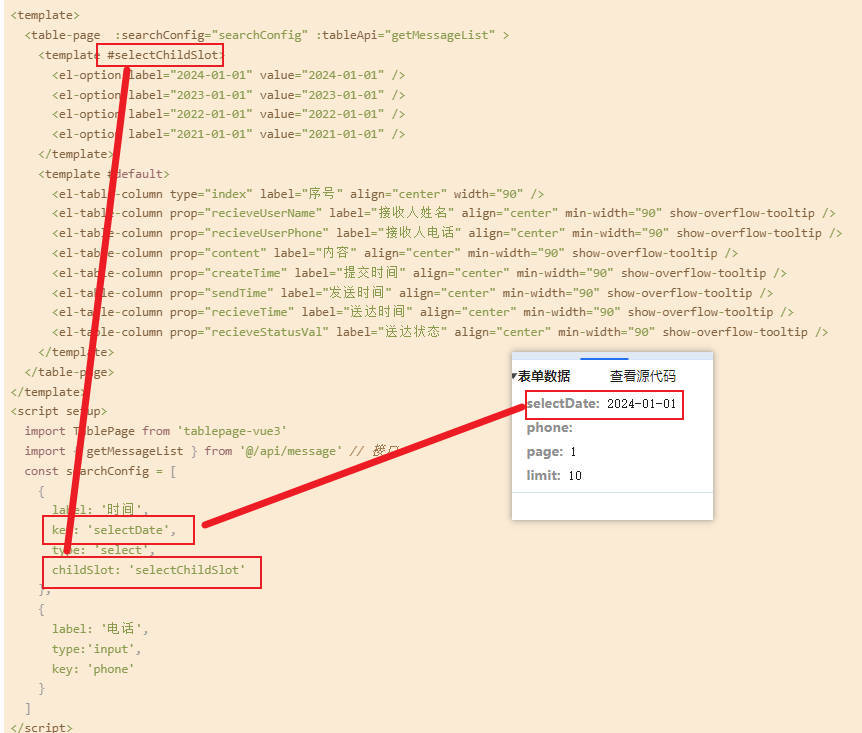Select the selectDate: 2024-01-01 row
Viewport: 862px width, 733px height.
click(601, 404)
